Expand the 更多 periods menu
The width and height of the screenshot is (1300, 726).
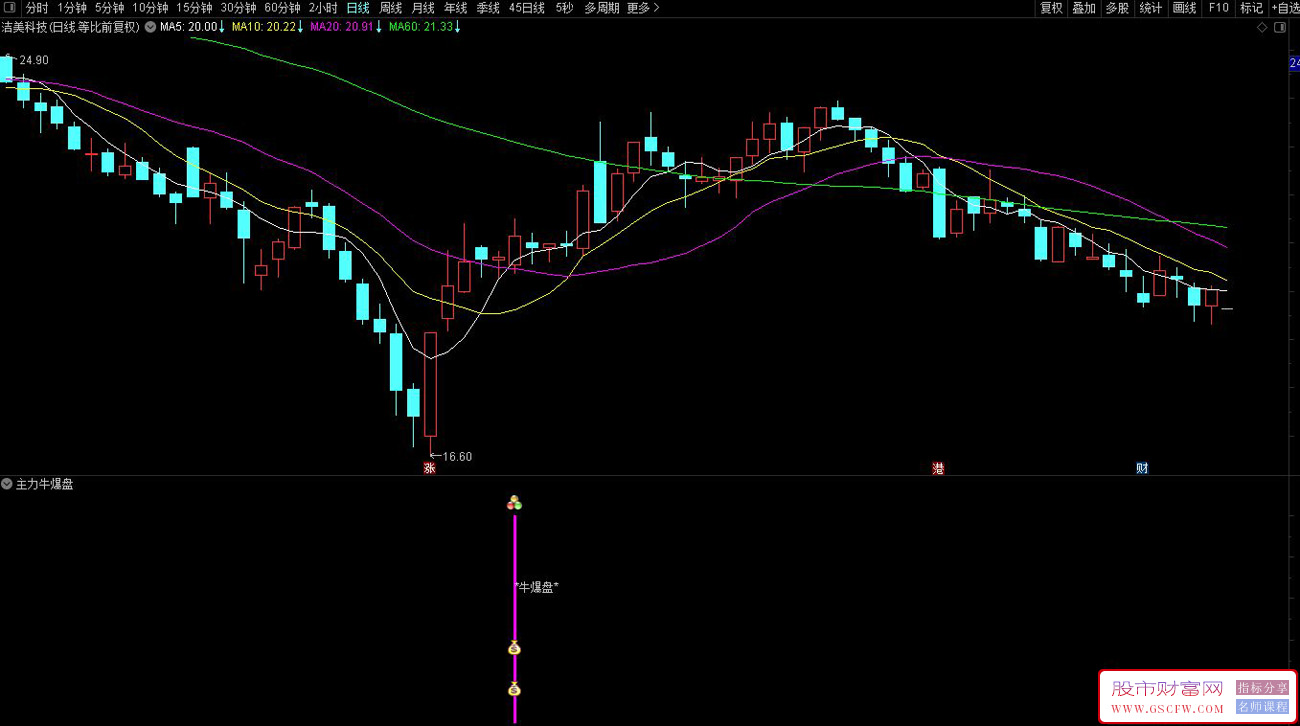(643, 8)
